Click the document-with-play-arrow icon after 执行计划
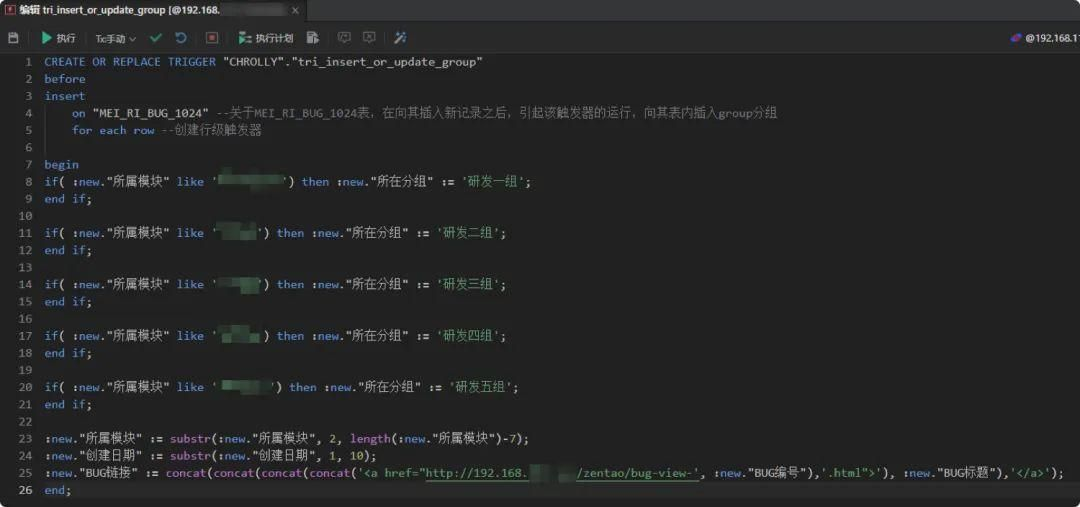Viewport: 1080px width, 507px height. (x=313, y=38)
